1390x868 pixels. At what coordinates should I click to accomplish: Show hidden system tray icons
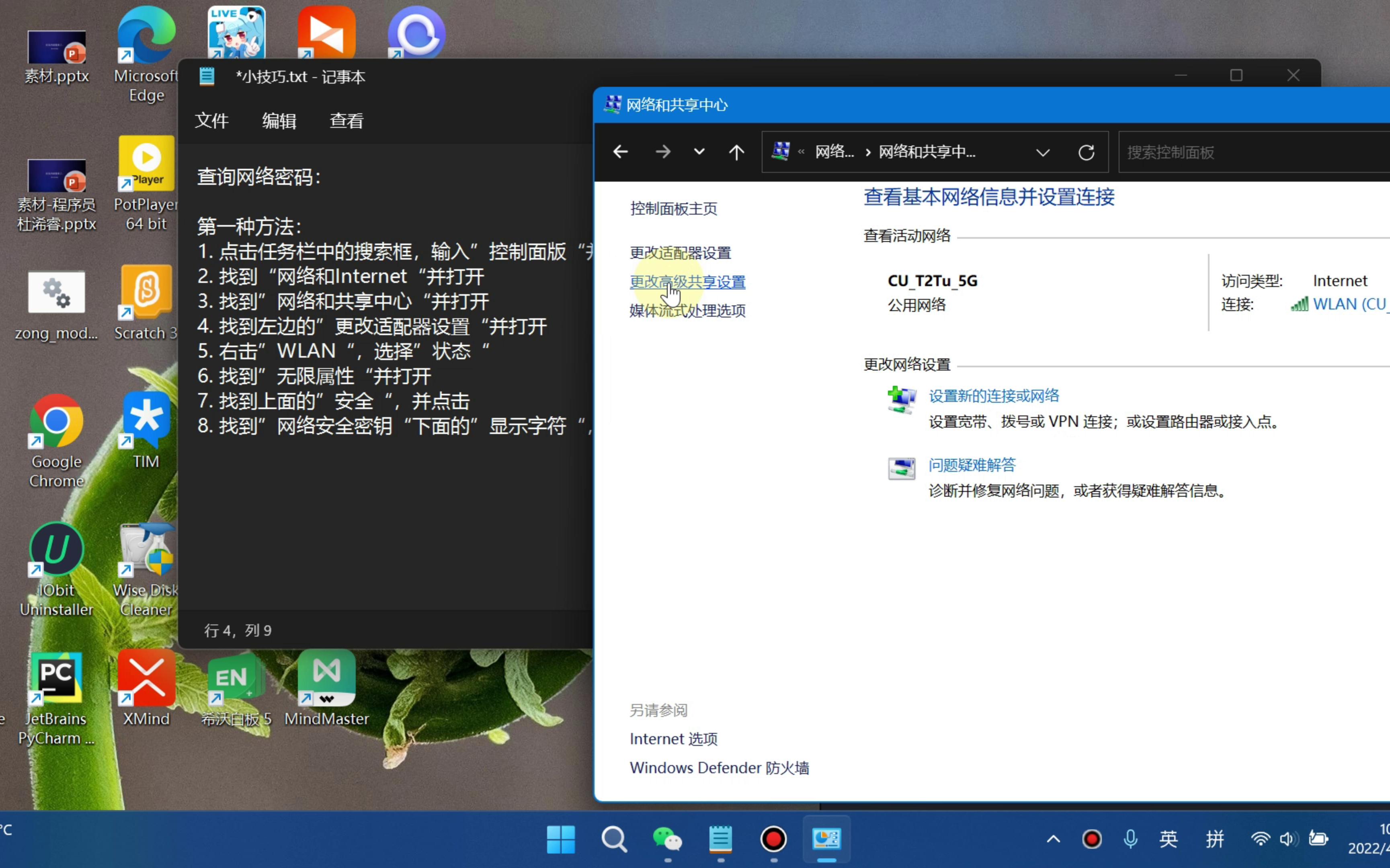[1053, 839]
